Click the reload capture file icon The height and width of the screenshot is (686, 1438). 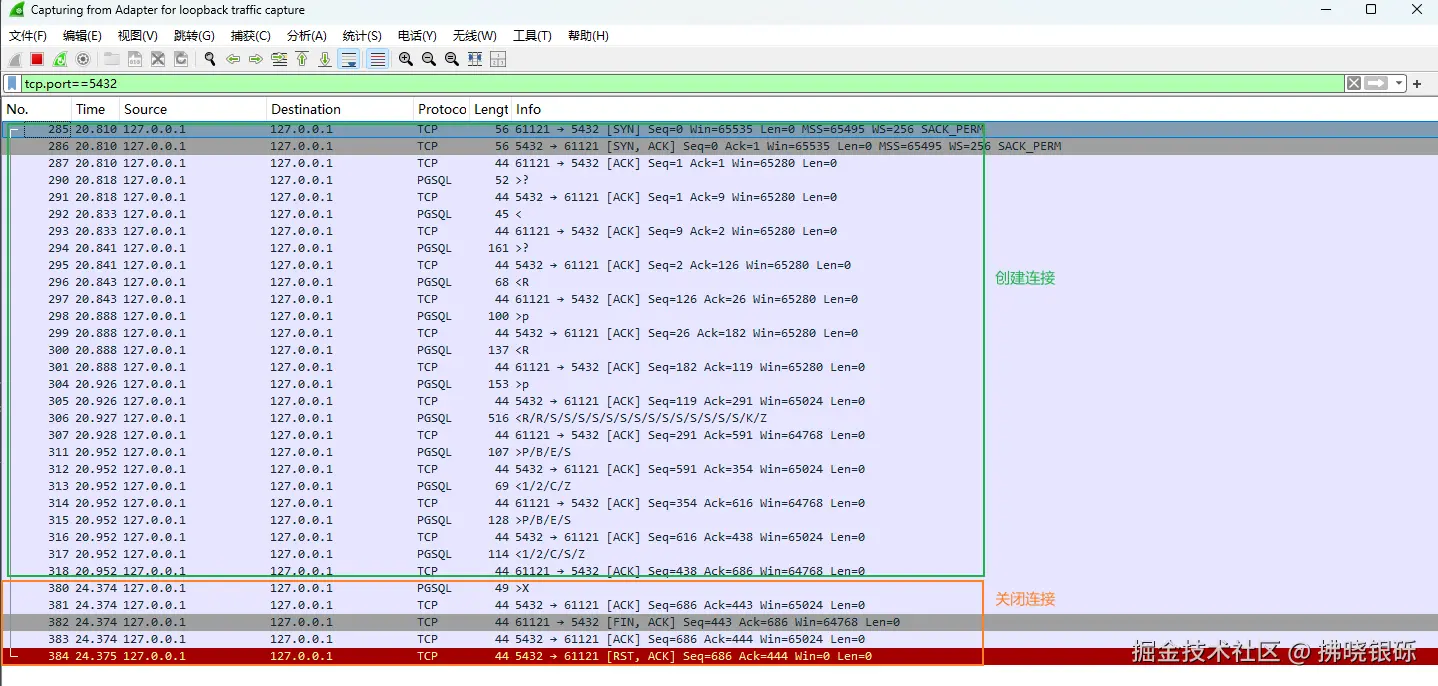(181, 59)
